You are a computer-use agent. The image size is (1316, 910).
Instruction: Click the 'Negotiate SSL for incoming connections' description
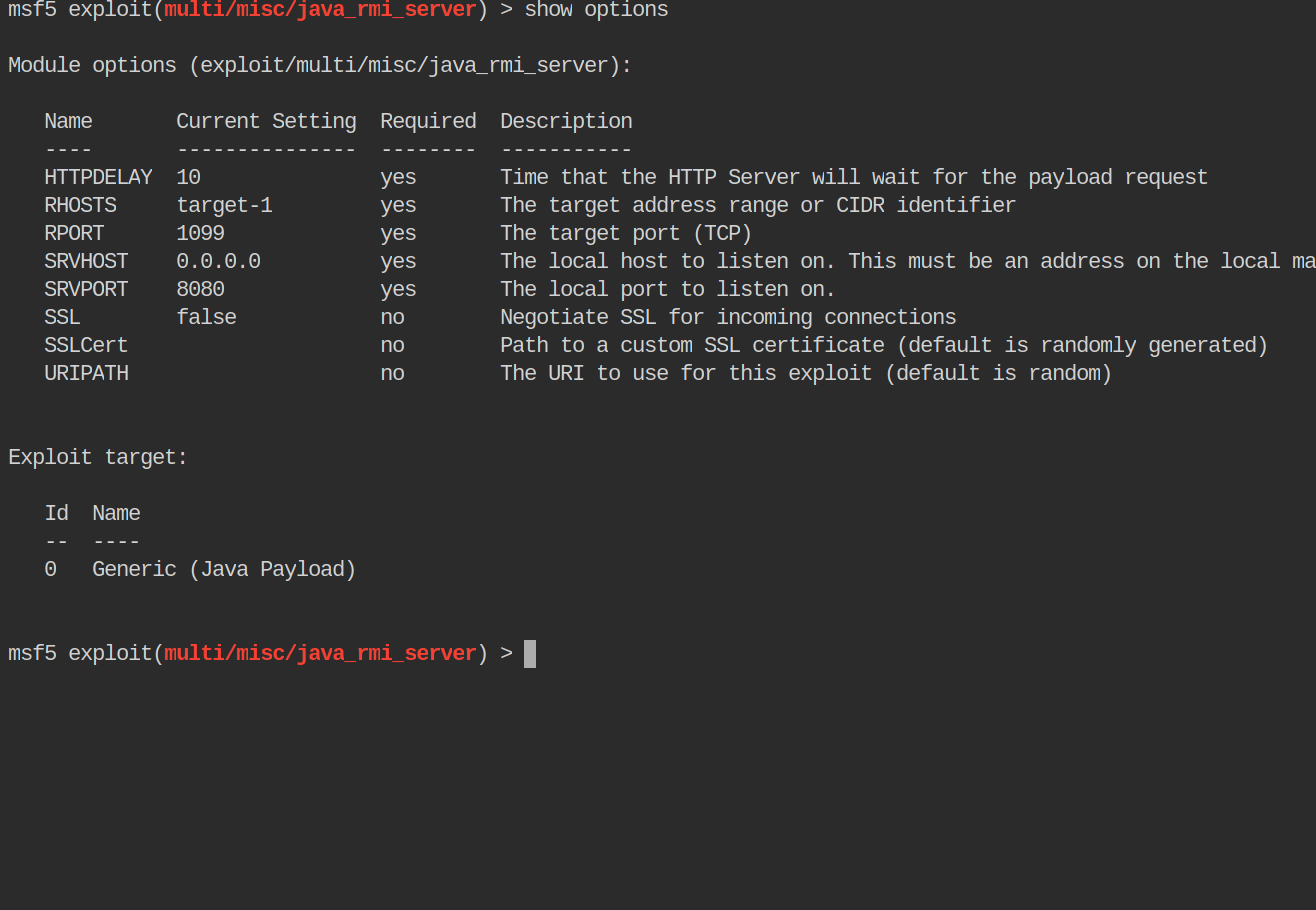(x=728, y=318)
